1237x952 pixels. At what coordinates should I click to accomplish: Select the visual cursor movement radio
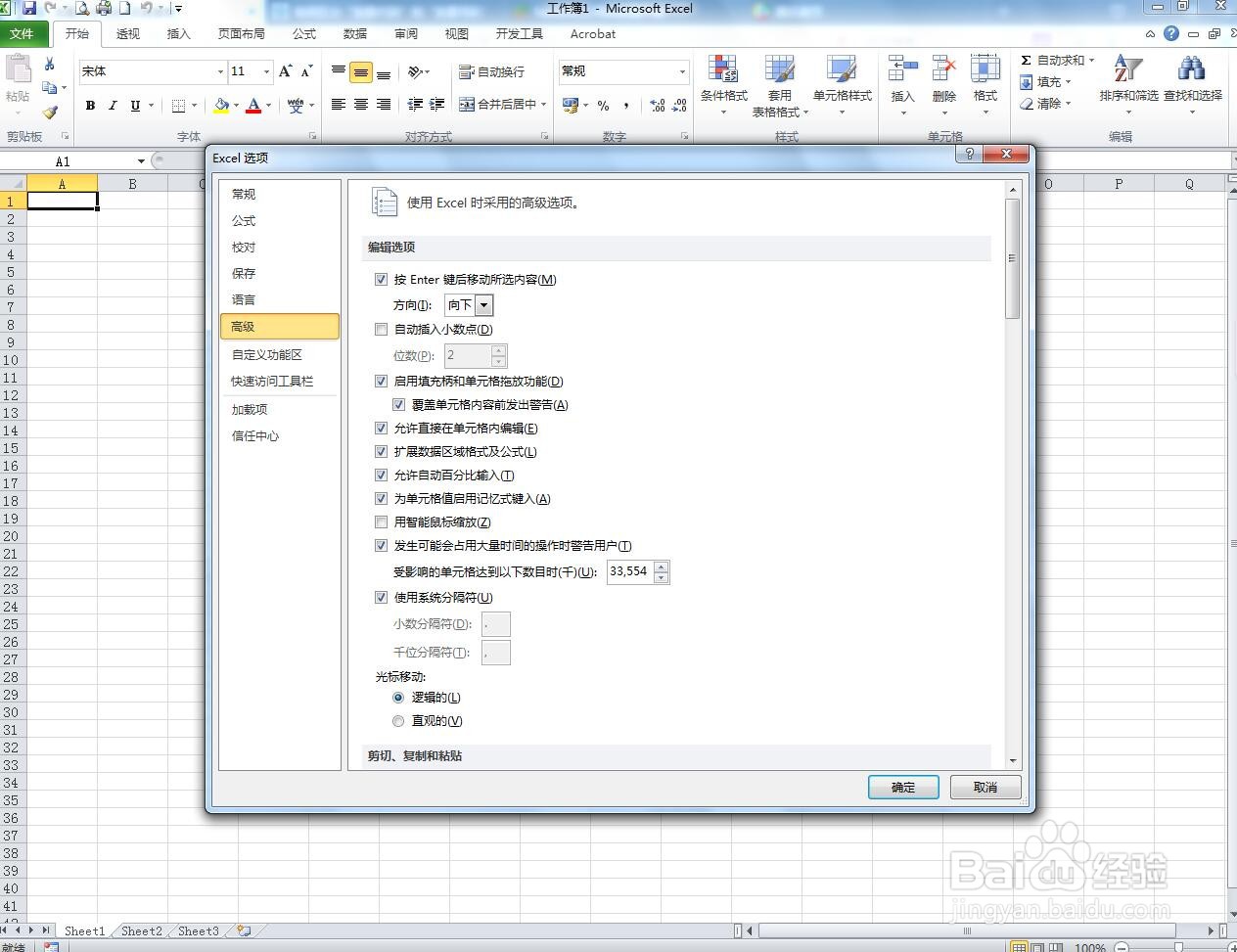(398, 721)
